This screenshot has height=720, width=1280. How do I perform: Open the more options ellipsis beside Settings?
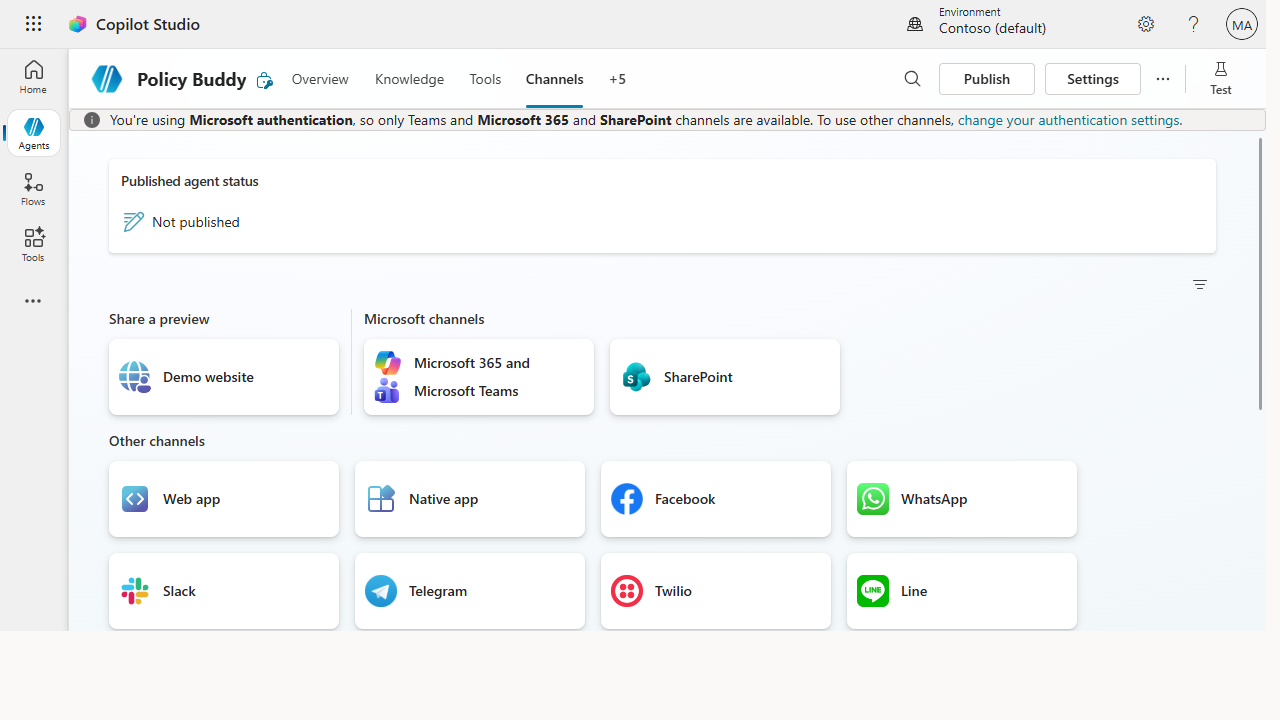tap(1163, 79)
